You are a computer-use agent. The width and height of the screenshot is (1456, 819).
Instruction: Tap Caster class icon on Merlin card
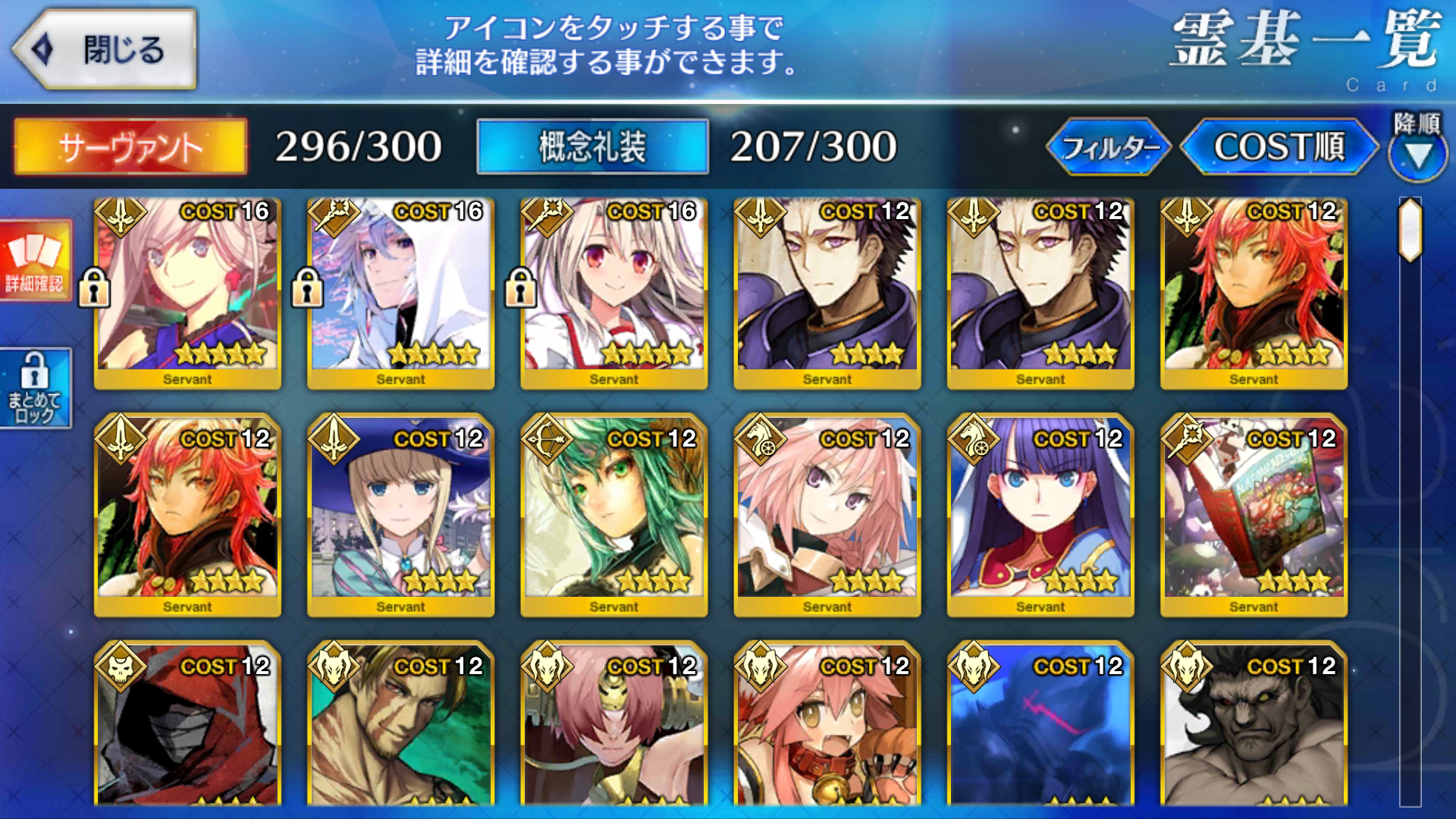click(x=333, y=217)
